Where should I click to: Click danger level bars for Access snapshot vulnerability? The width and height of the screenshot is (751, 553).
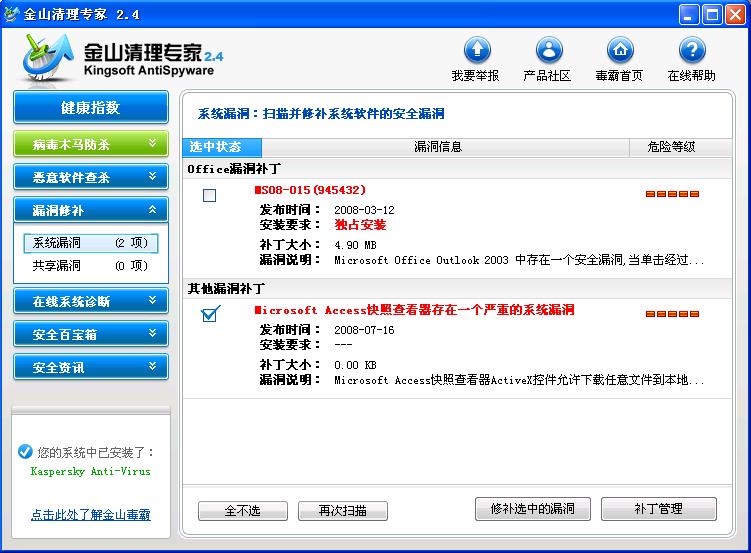(672, 314)
